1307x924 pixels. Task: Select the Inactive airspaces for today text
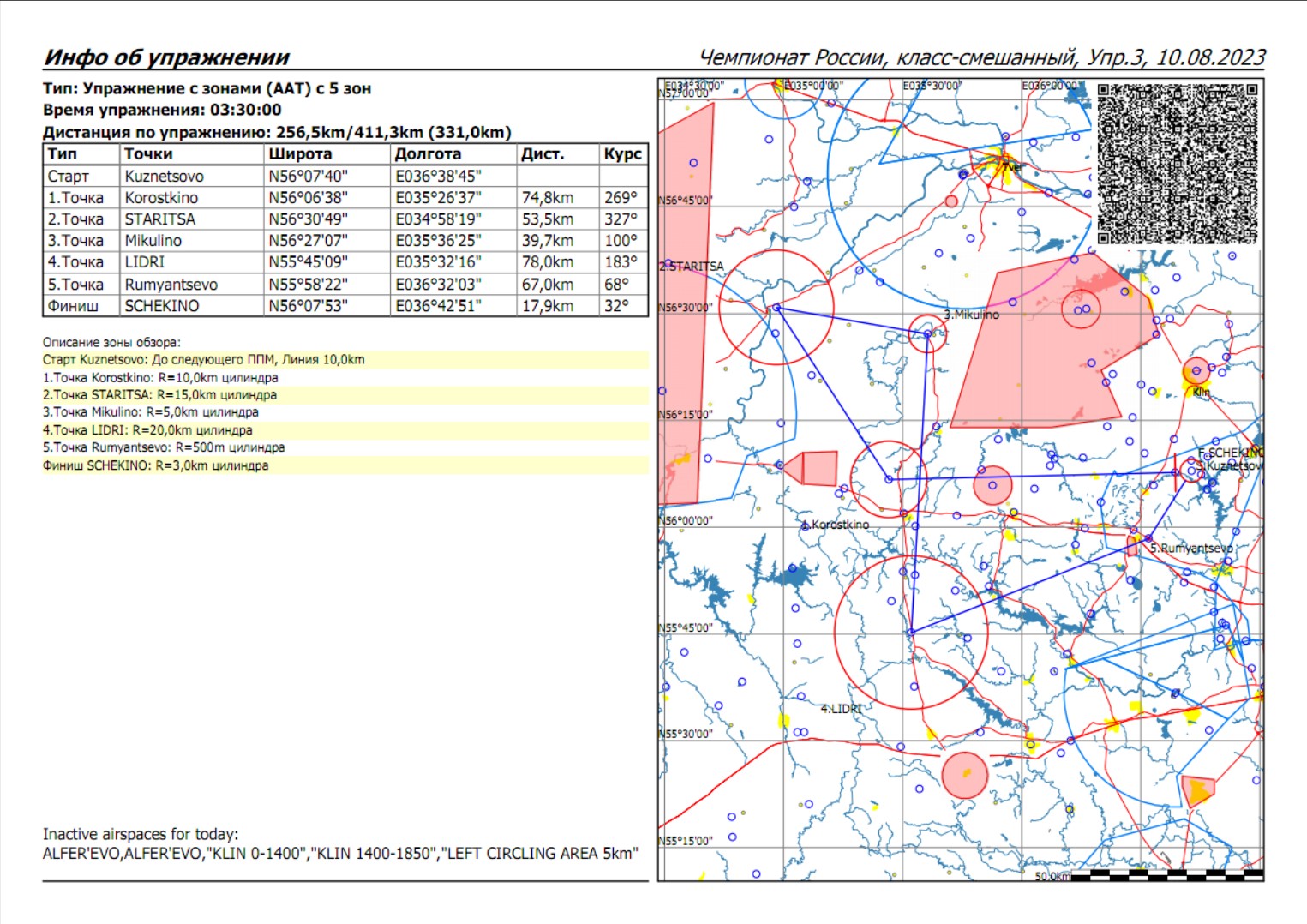[141, 834]
